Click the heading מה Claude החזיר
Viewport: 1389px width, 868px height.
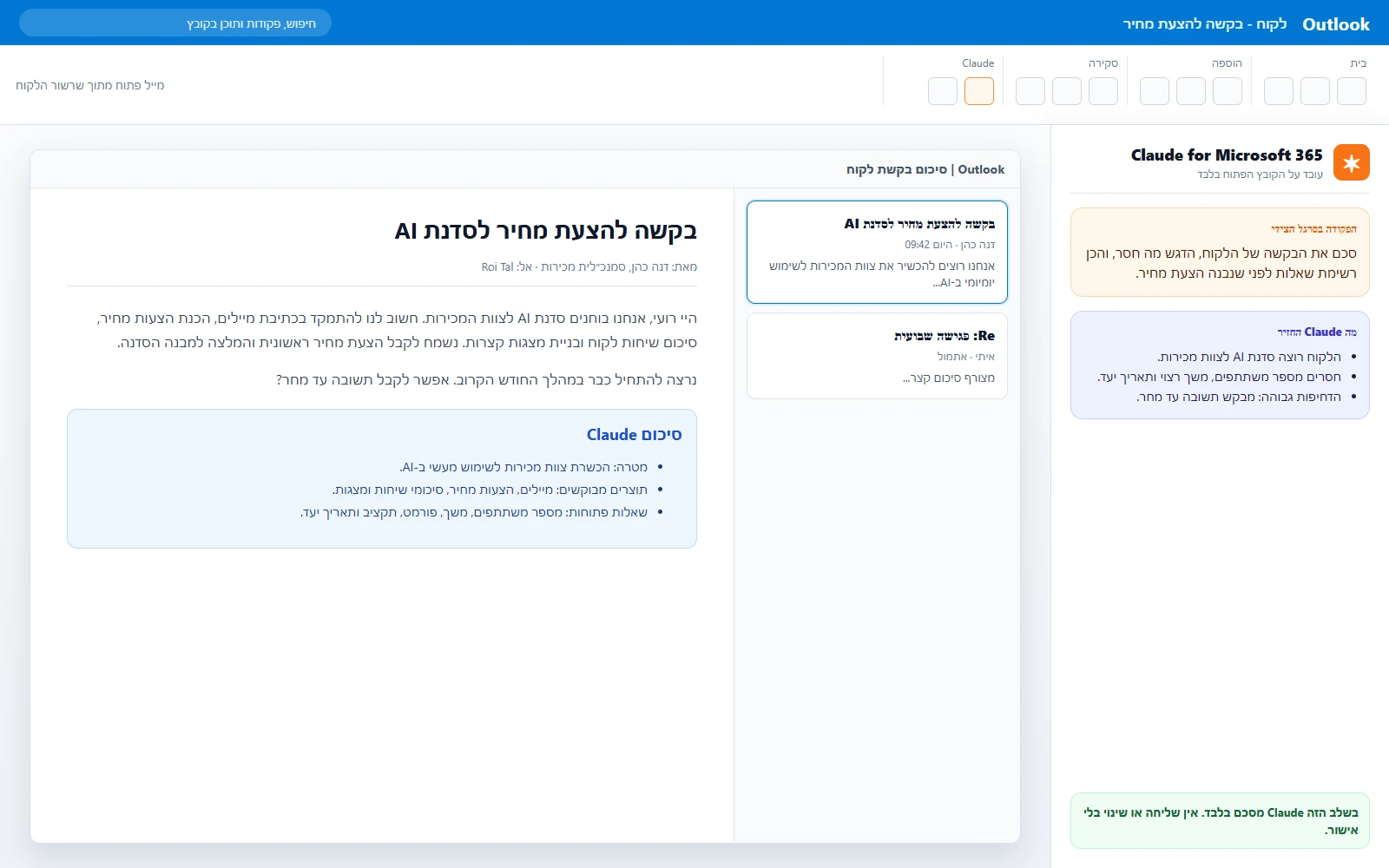[x=1316, y=332]
